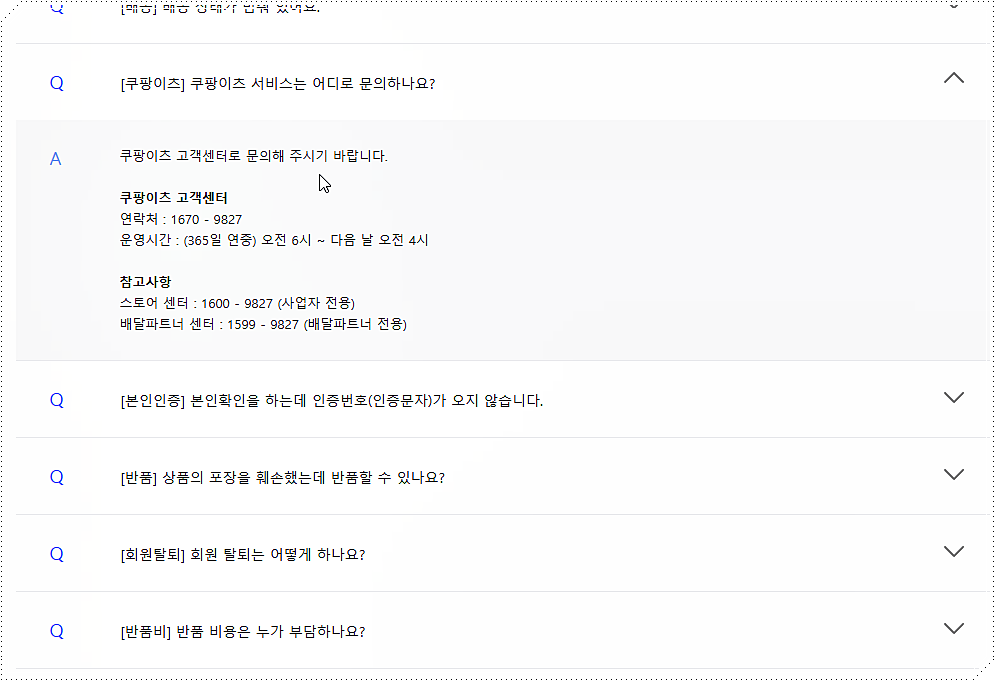Expand the [회원탈퇴] question with its chevron

pyautogui.click(x=953, y=551)
